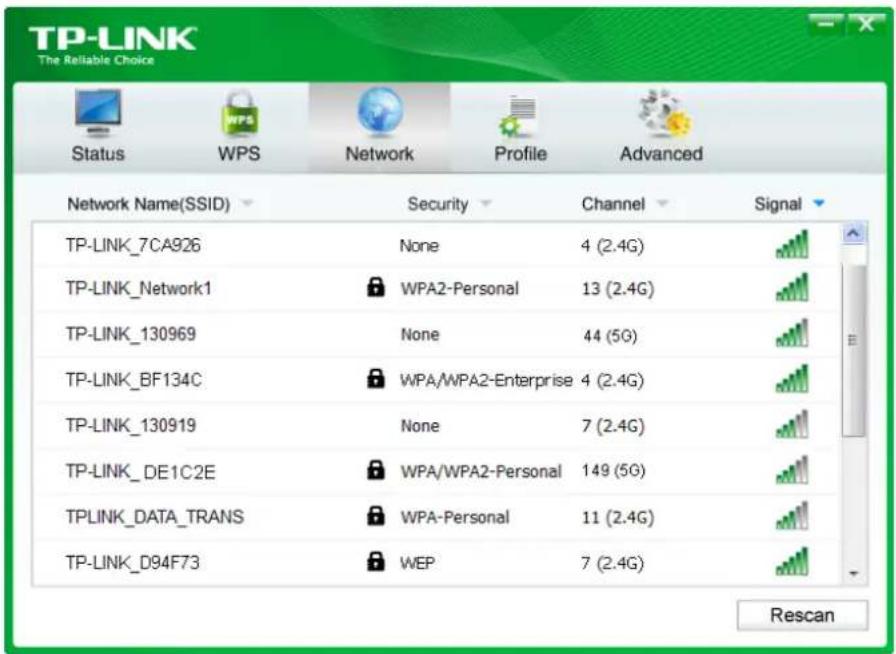
Task: Click Network Name(SSID) column header
Action: coord(149,204)
